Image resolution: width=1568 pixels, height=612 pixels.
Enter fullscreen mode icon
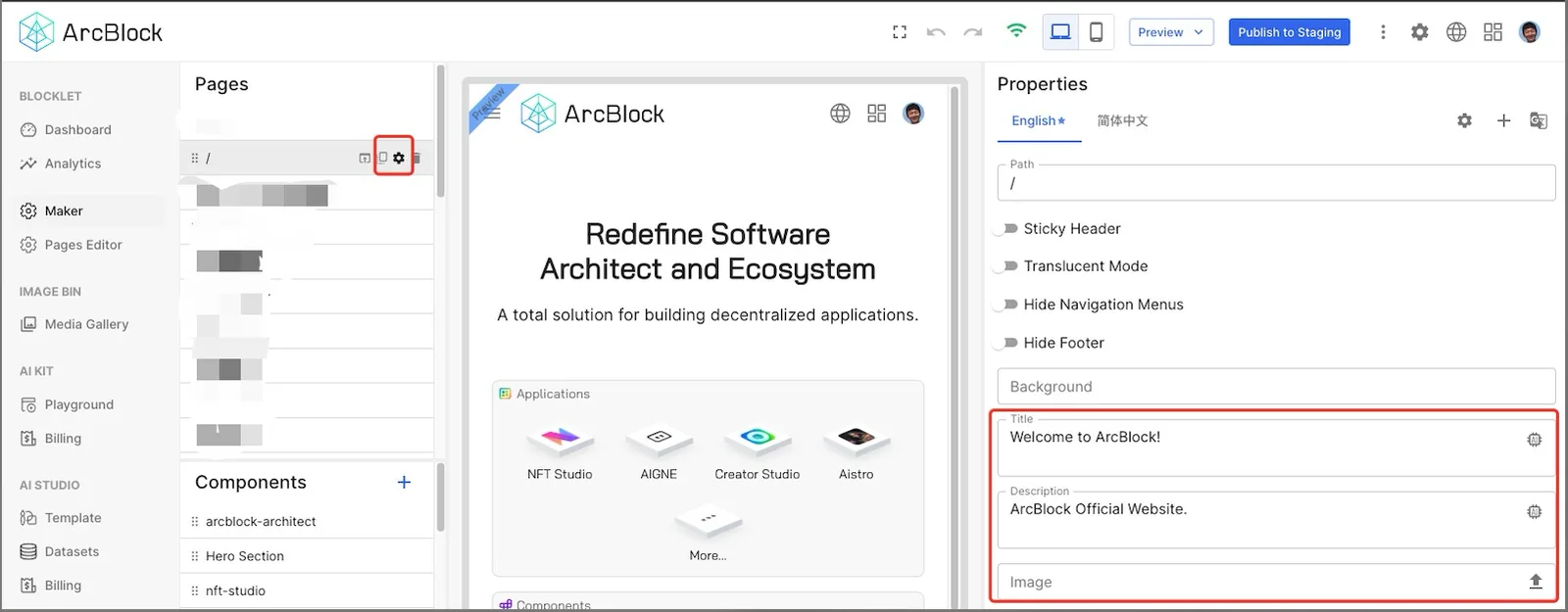(900, 32)
